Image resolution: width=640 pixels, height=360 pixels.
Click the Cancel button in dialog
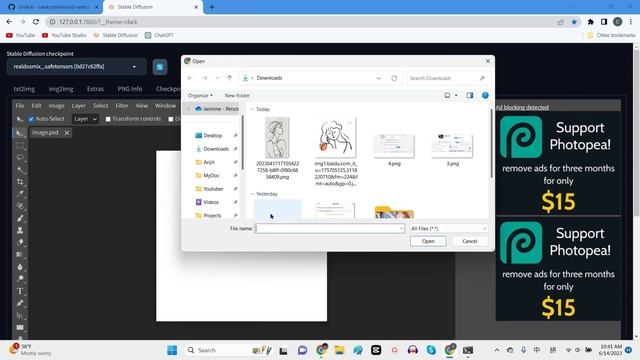pos(469,241)
